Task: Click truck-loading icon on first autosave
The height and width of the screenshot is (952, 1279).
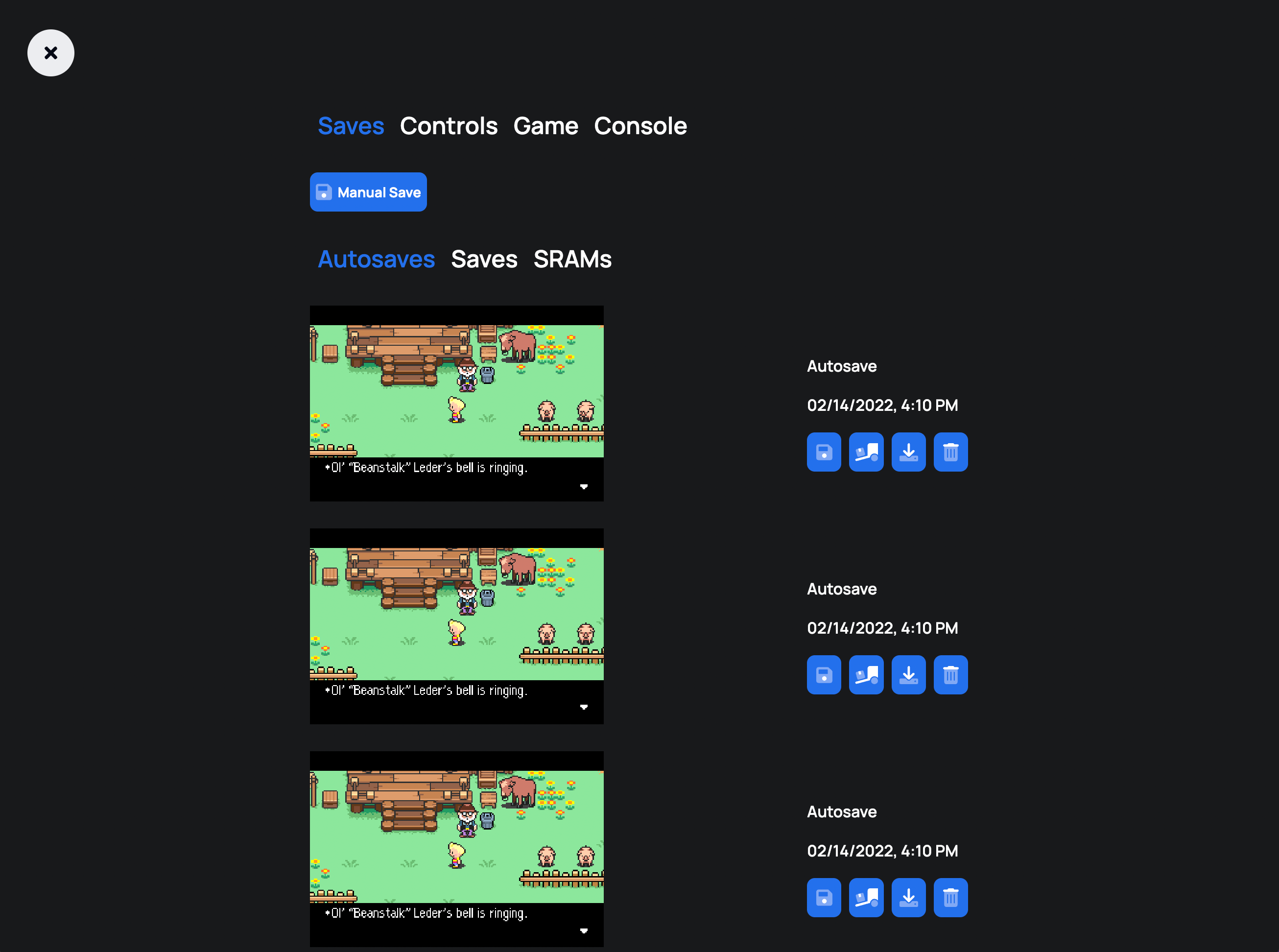Action: click(x=866, y=452)
